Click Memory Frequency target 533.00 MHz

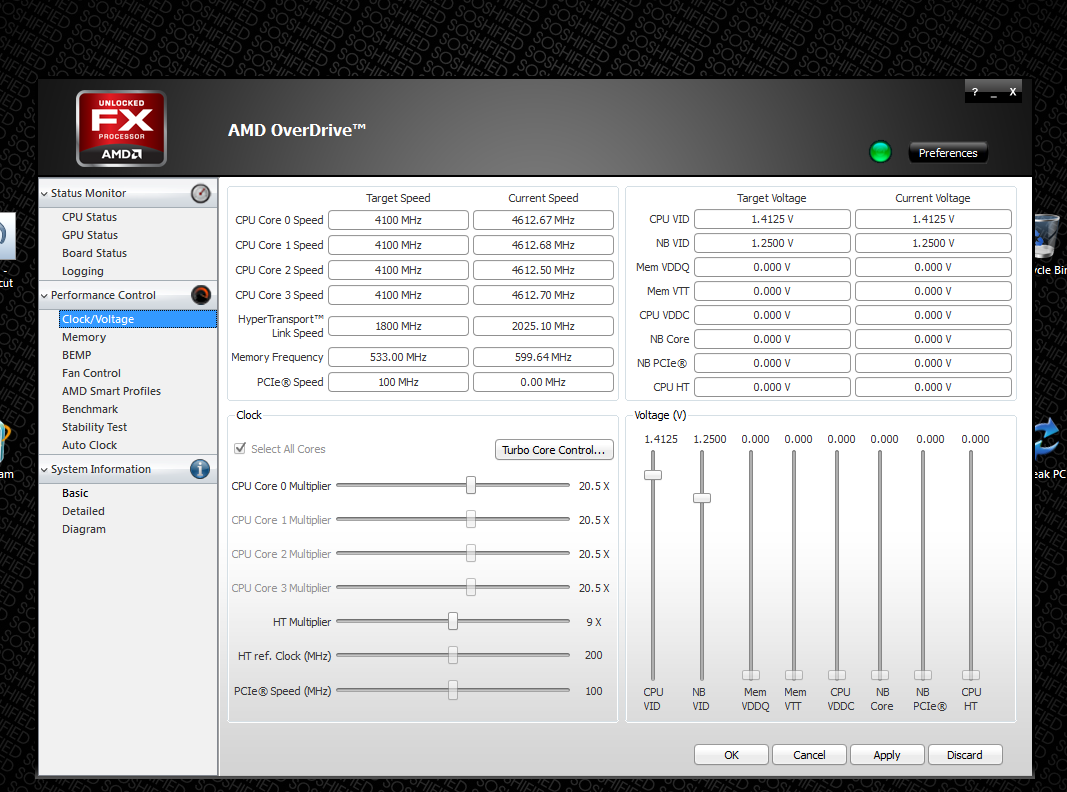(398, 357)
